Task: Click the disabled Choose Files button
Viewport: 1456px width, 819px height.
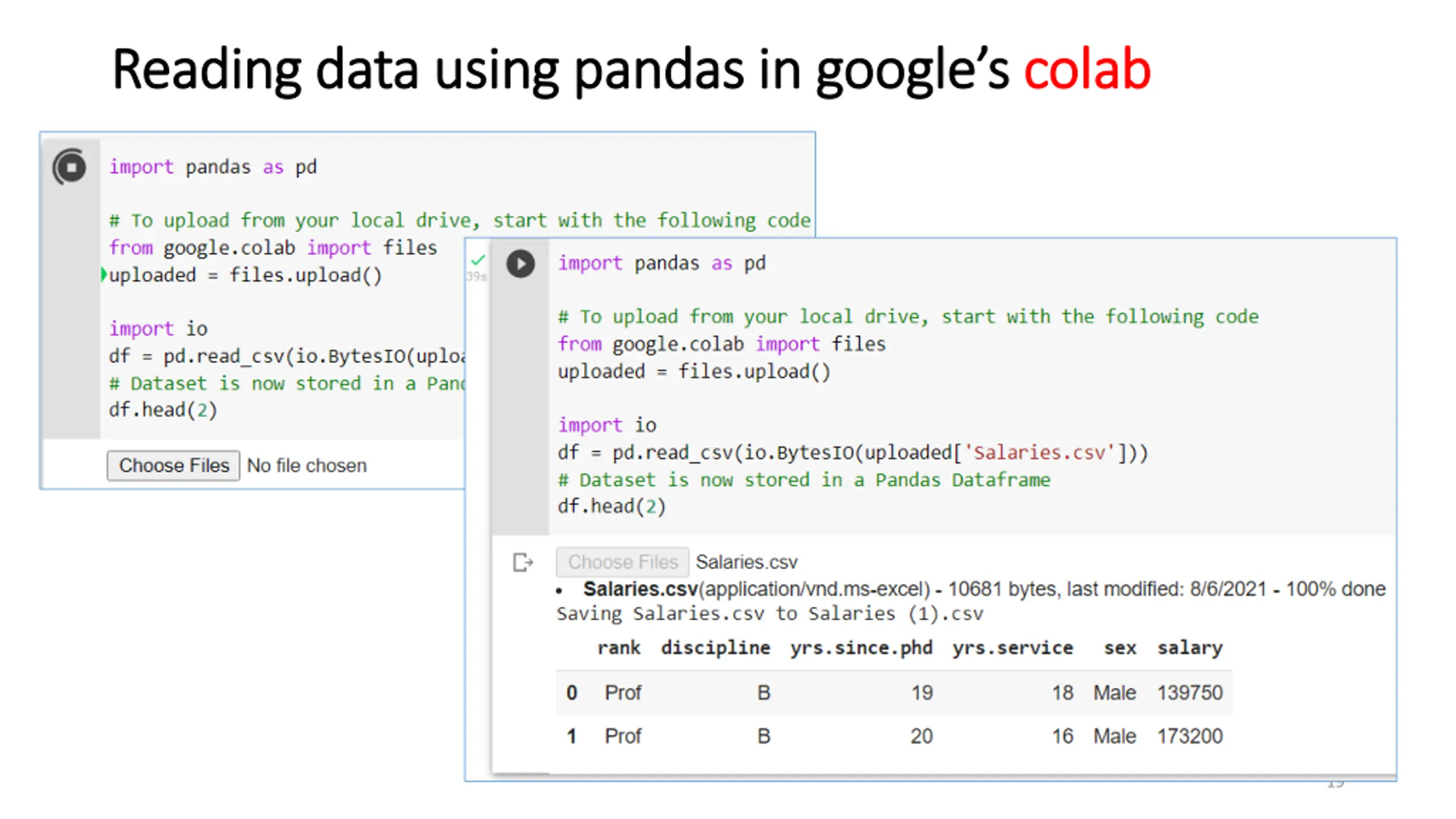Action: 623,561
